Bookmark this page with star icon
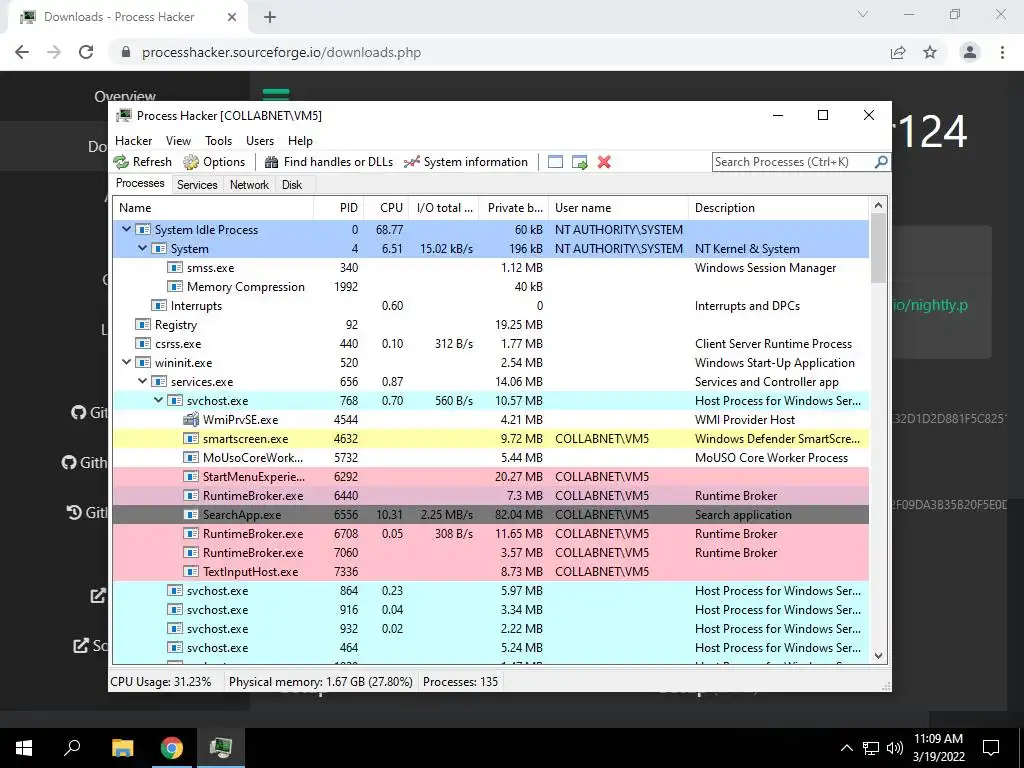The height and width of the screenshot is (768, 1024). click(930, 52)
